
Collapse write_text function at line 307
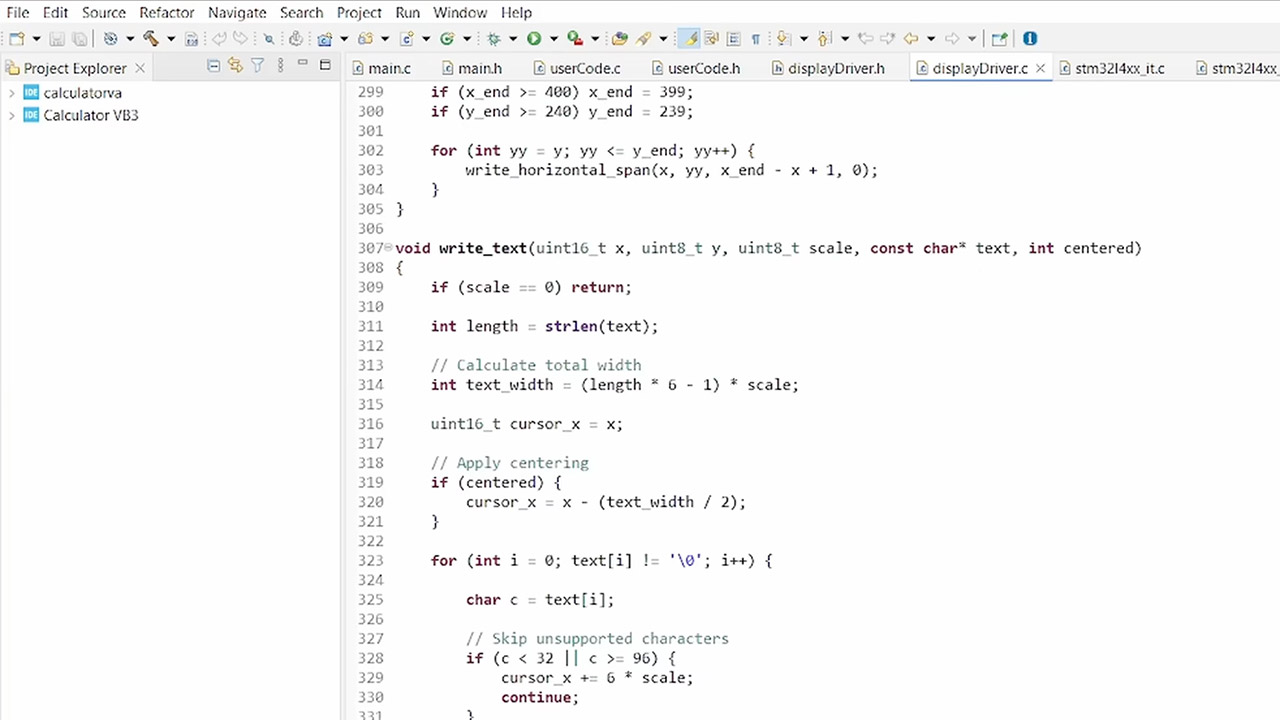click(389, 248)
